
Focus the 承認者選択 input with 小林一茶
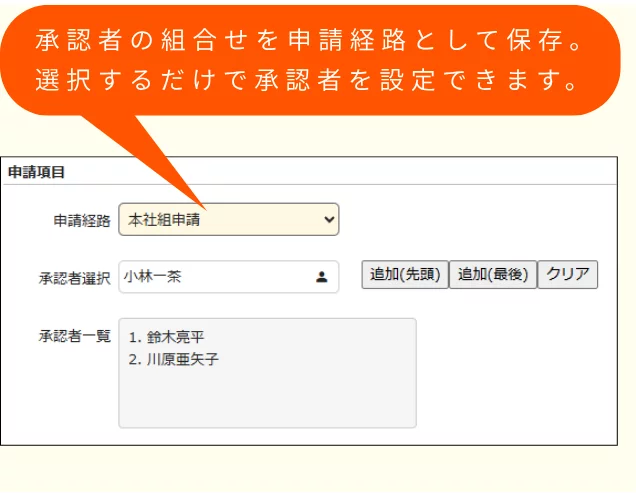pos(229,277)
